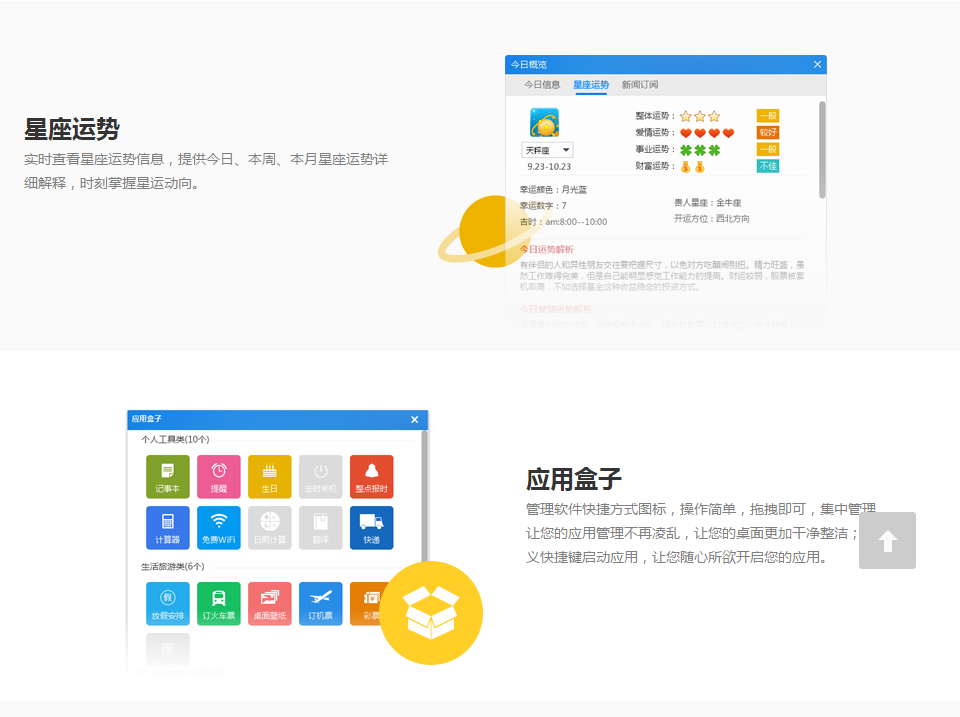Click the greyed 翻译 translate tile
This screenshot has height=717, width=960.
click(x=320, y=527)
